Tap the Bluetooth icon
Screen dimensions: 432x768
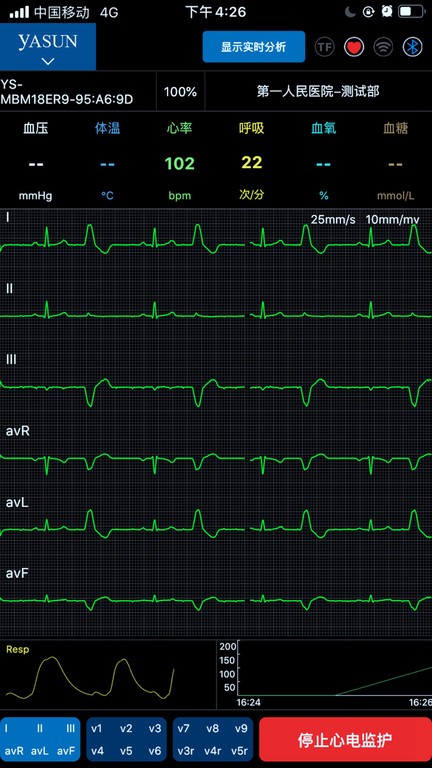412,47
